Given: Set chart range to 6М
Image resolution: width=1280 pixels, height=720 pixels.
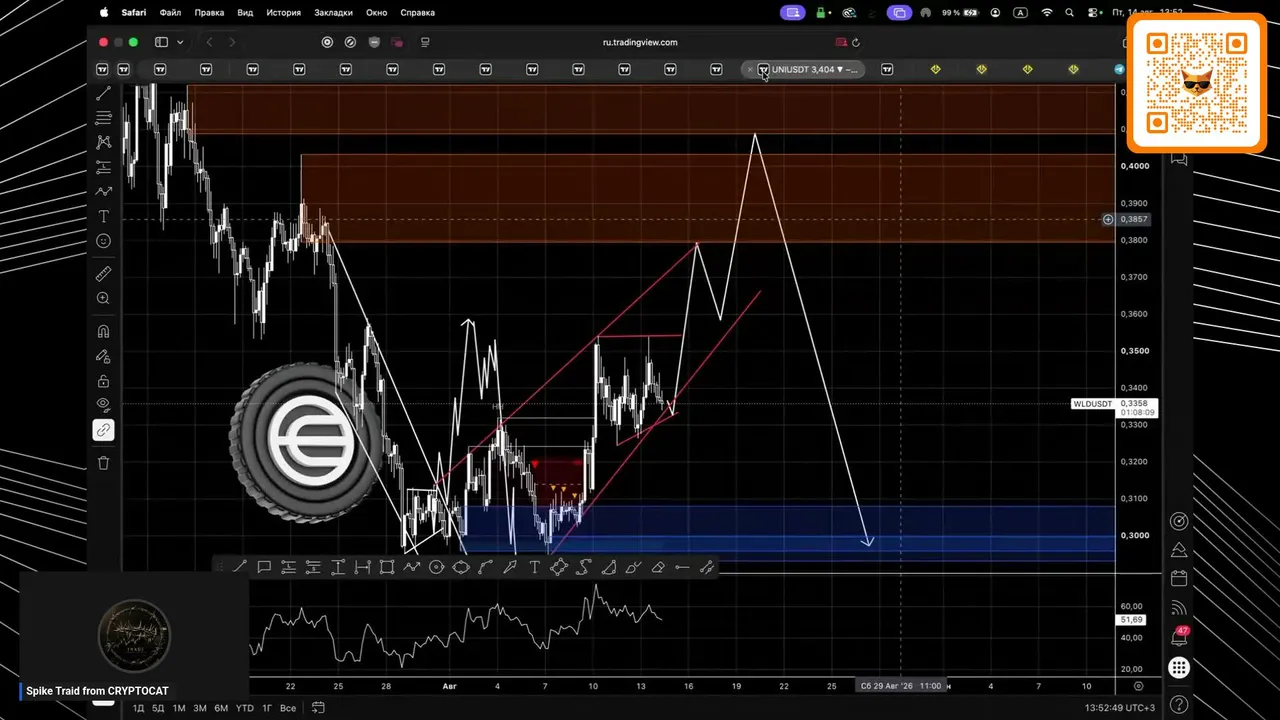Looking at the screenshot, I should [221, 708].
